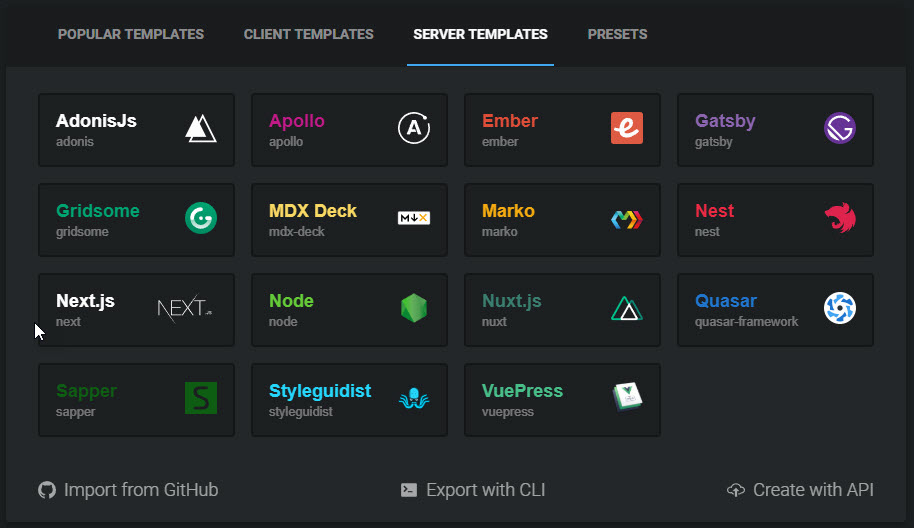Choose the VuePress template title
This screenshot has height=528, width=914.
coord(522,391)
